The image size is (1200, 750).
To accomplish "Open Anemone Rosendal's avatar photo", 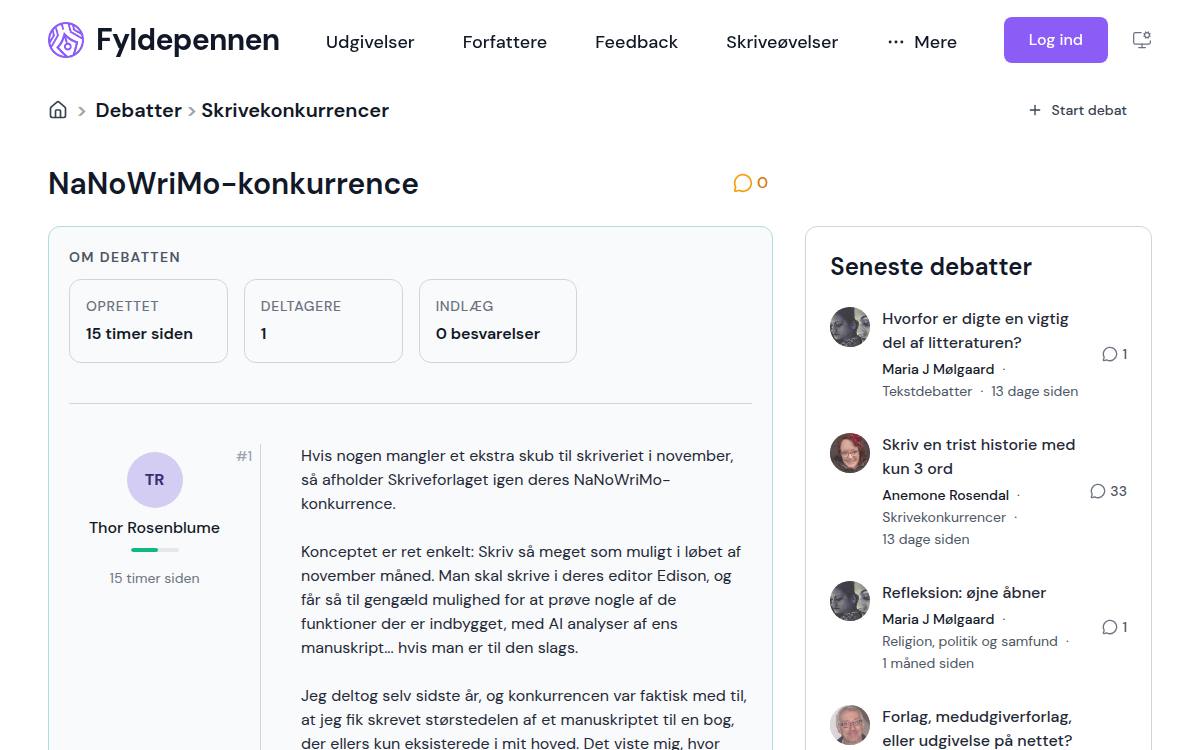I will tap(850, 453).
